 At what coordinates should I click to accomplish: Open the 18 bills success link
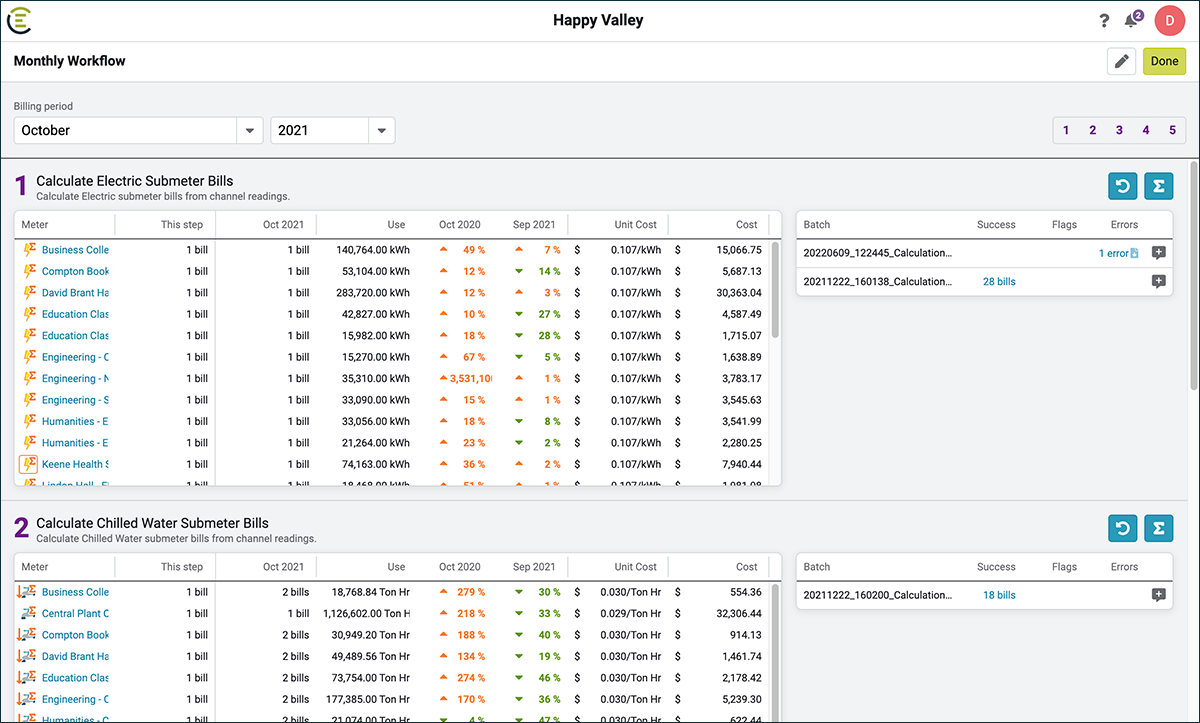tap(999, 596)
